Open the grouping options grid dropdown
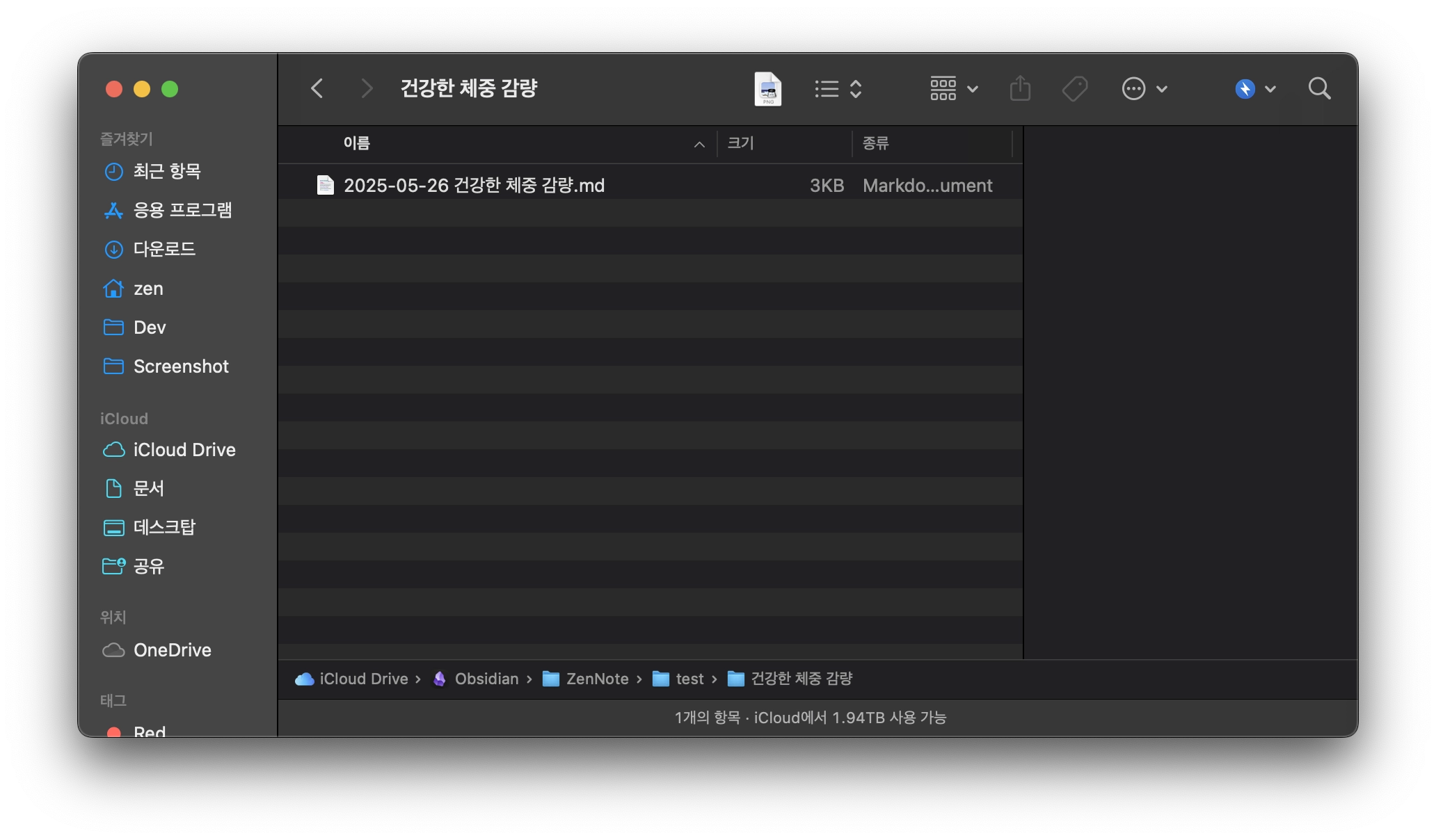This screenshot has height=840, width=1436. point(954,89)
